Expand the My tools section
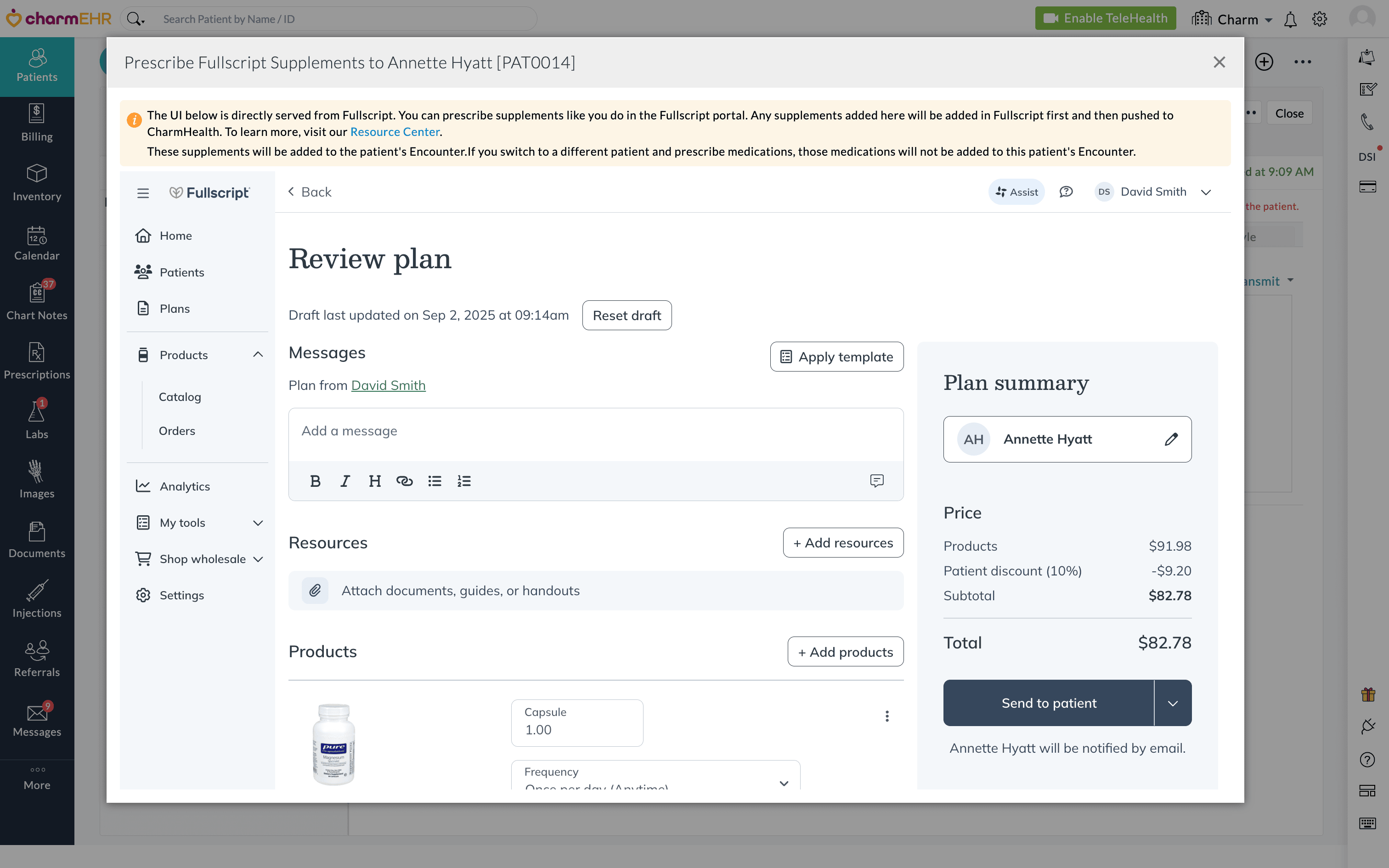 pyautogui.click(x=258, y=523)
